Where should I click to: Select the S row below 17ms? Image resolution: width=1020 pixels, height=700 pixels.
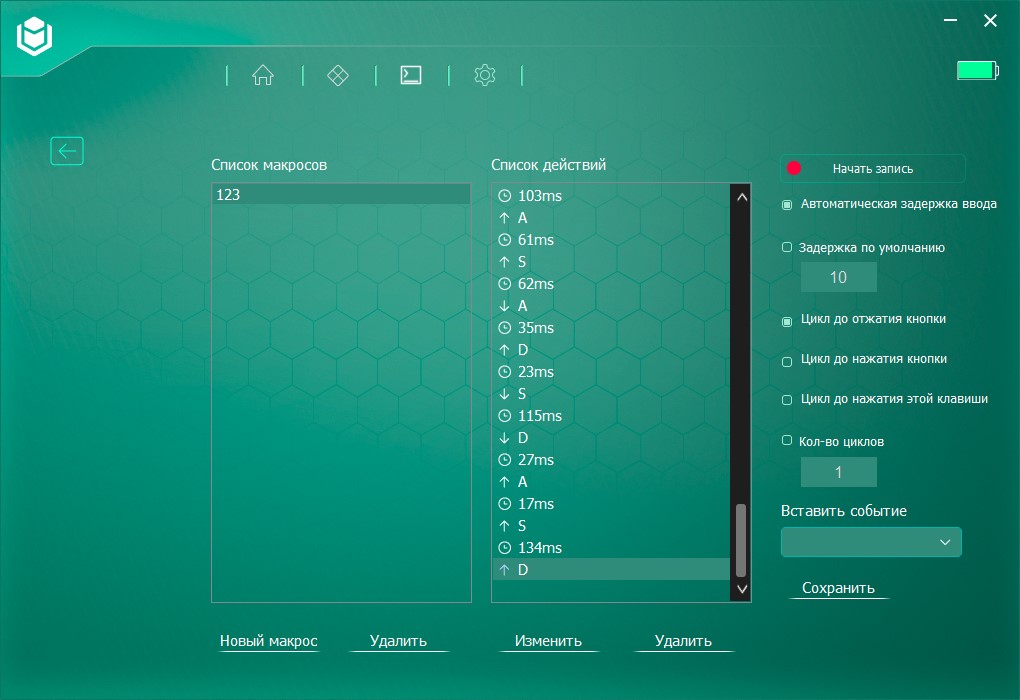tap(611, 526)
